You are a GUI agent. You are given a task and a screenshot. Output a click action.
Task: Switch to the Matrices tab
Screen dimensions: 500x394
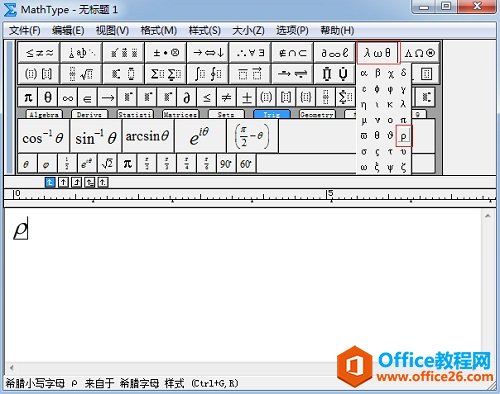point(180,114)
